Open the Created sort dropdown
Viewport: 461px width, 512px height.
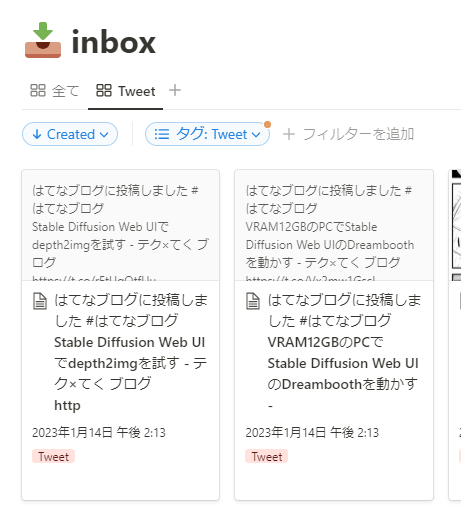pyautogui.click(x=70, y=134)
